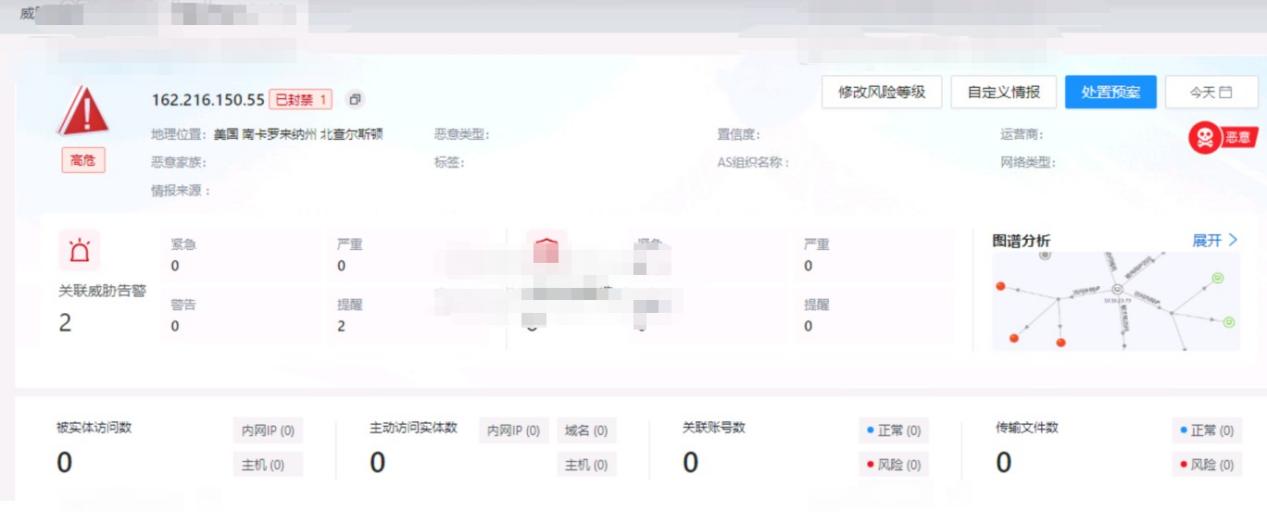Open the calendar icon in 今天 button

(1225, 92)
